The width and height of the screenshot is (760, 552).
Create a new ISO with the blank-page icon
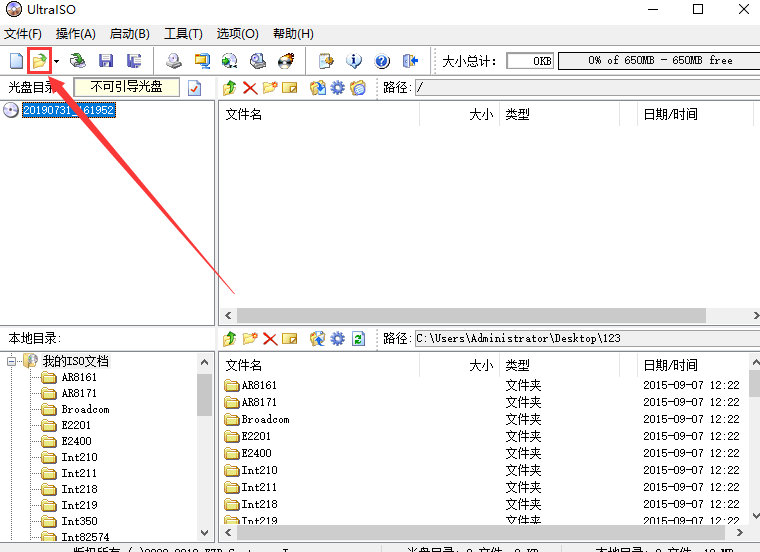point(16,61)
